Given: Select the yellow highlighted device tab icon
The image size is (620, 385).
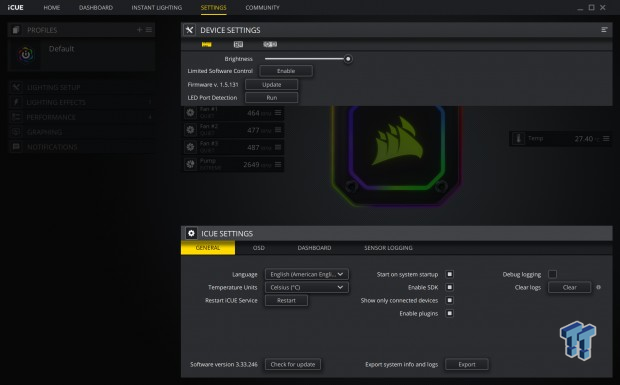Looking at the screenshot, I should coord(206,44).
